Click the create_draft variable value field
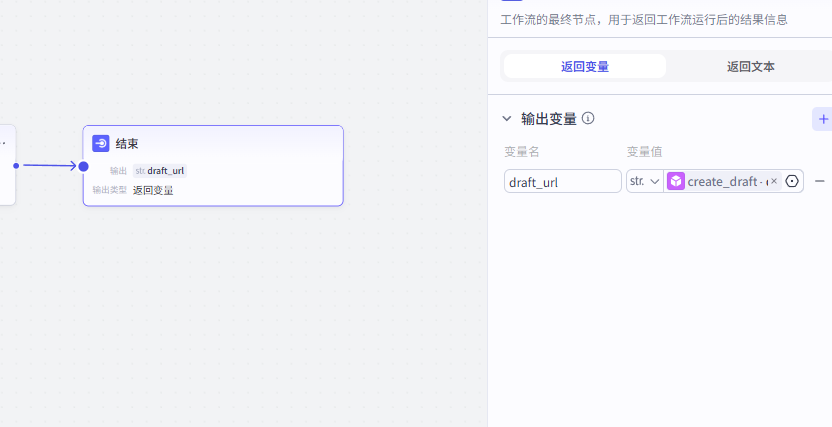Screen dimensions: 832x427 (x=725, y=181)
